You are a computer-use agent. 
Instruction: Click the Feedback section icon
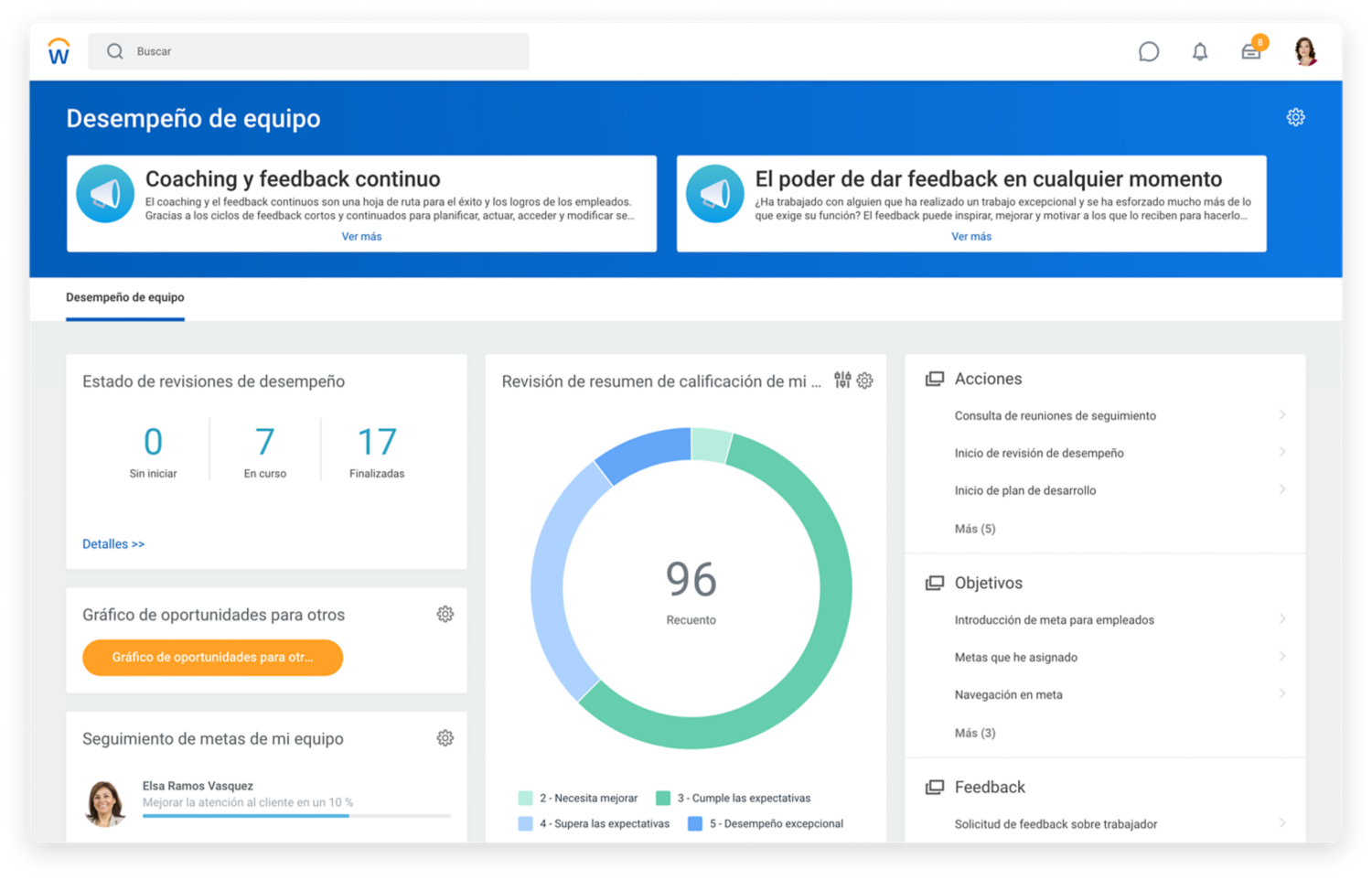pyautogui.click(x=934, y=787)
